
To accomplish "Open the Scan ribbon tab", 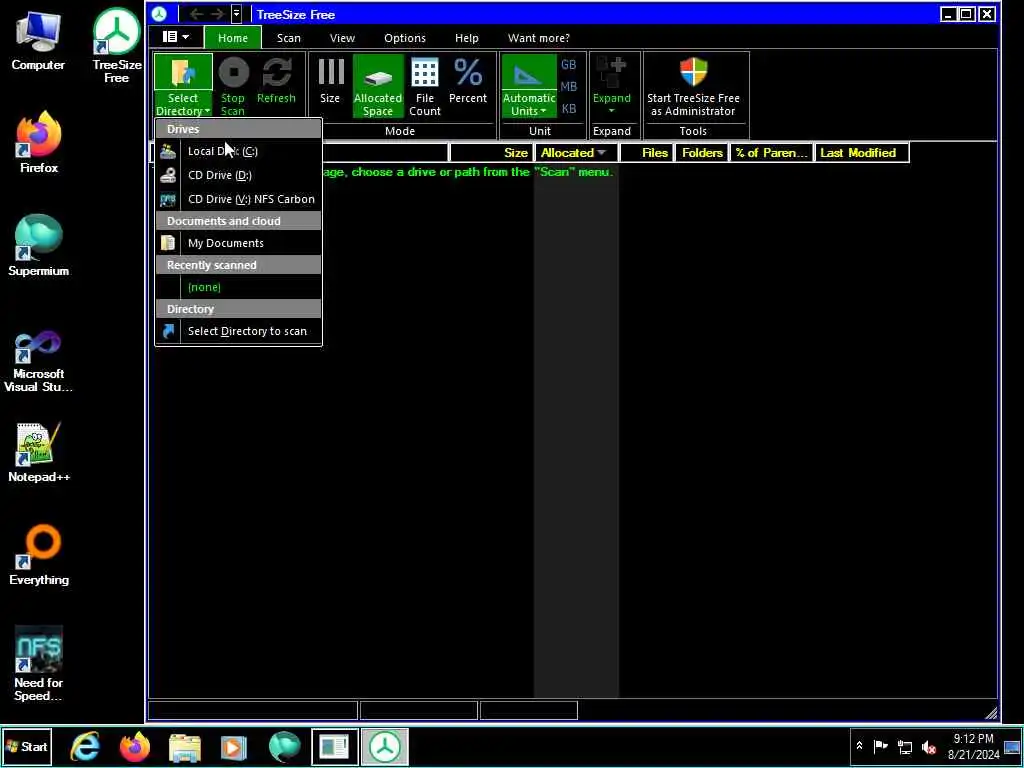I will [289, 38].
